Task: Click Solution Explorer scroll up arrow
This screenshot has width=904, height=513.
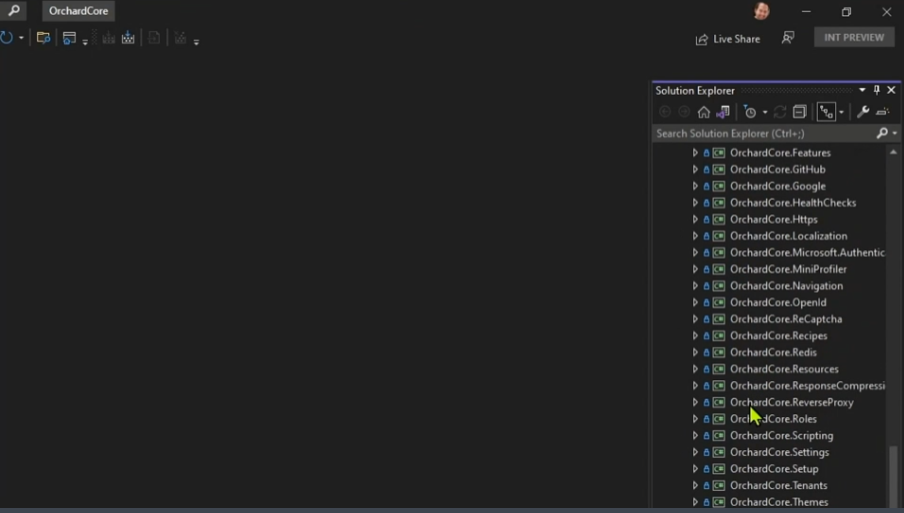Action: click(894, 152)
